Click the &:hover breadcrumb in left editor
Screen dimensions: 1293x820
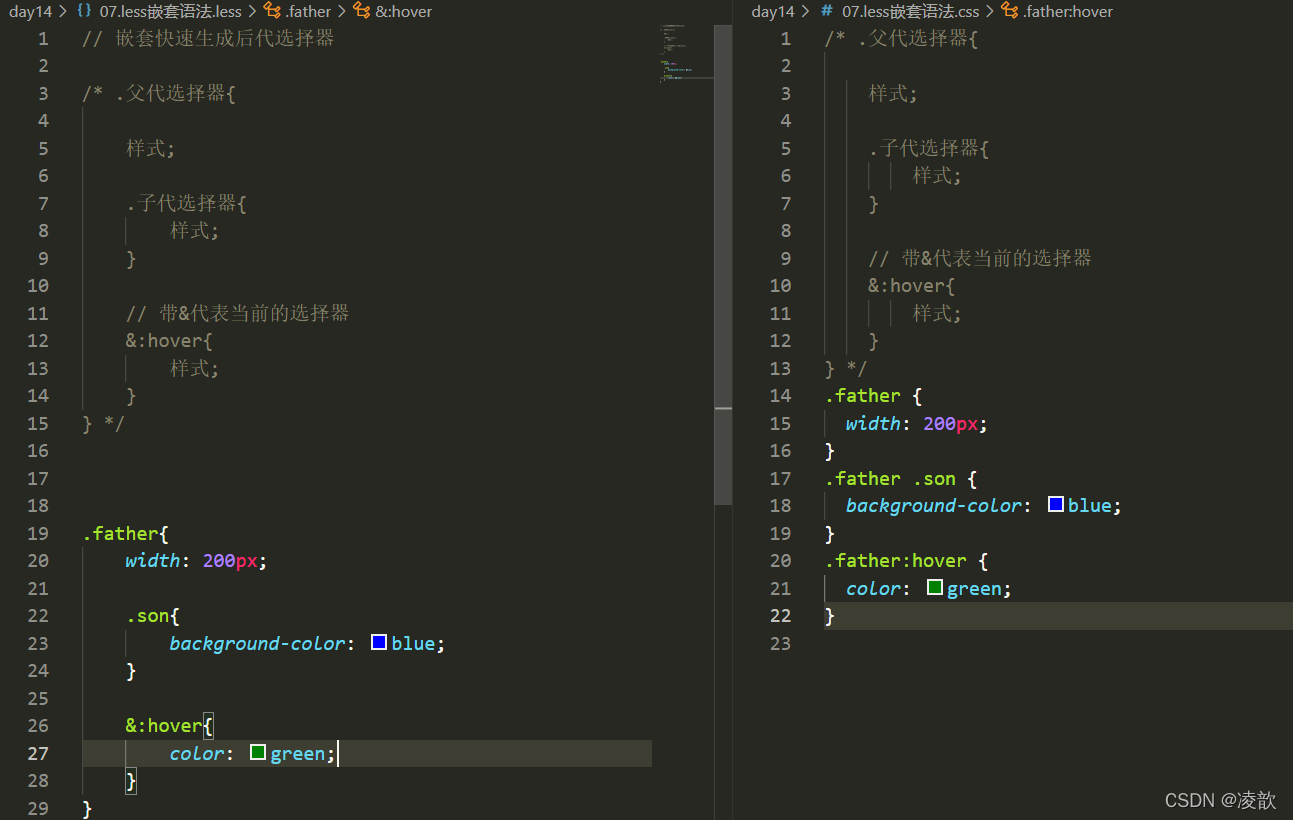point(404,11)
